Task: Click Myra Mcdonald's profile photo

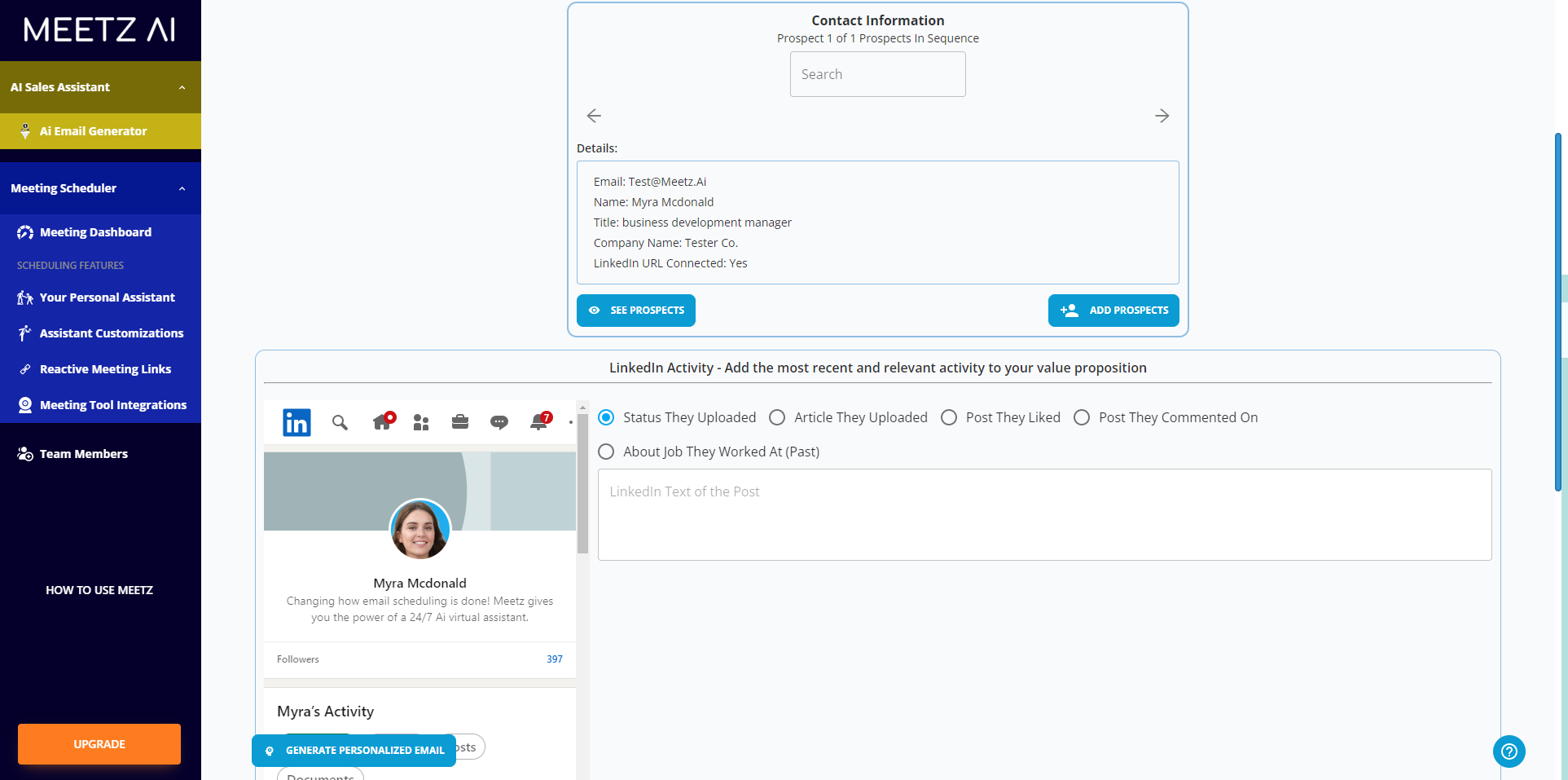Action: tap(419, 529)
